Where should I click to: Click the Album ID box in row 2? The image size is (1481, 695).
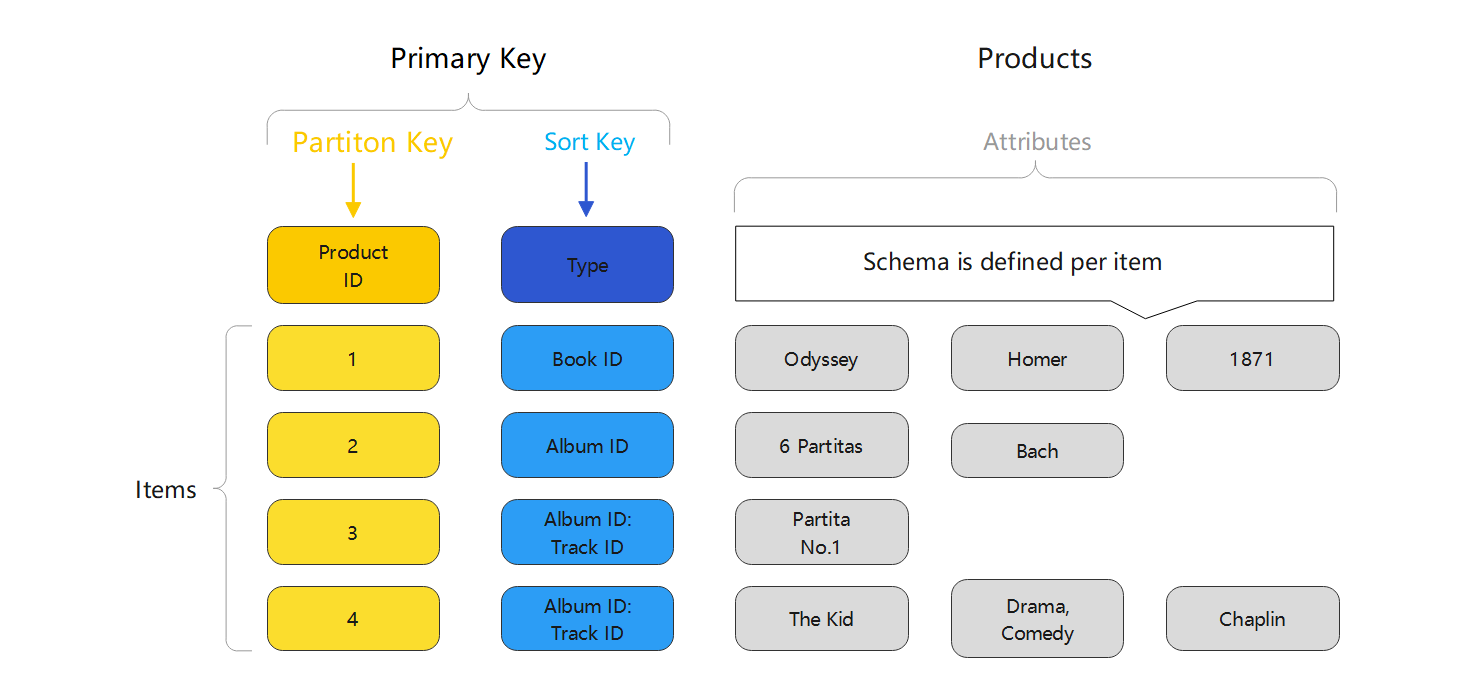[x=587, y=445]
